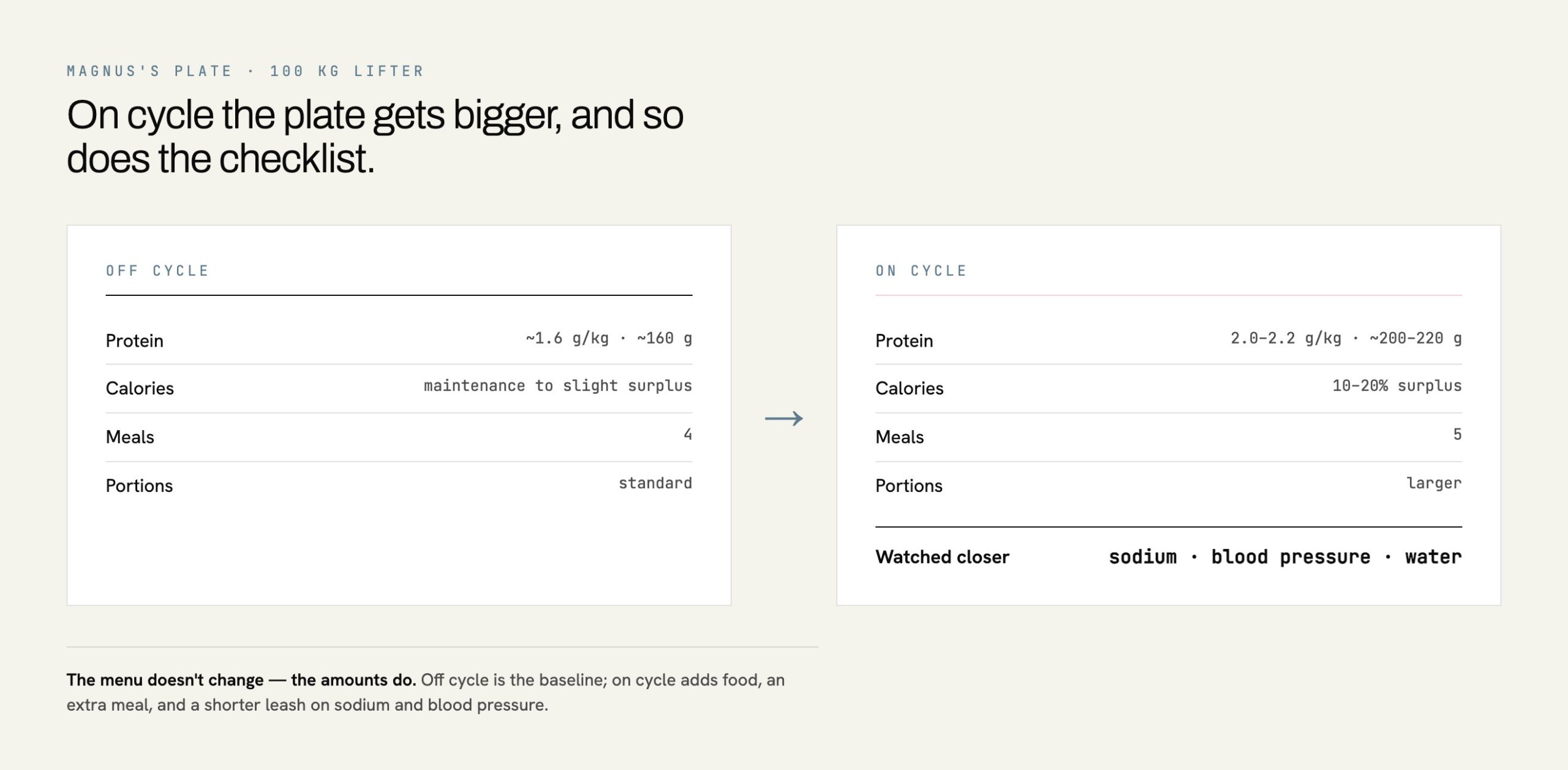Click the main headline about cycle plate
1568x770 pixels.
click(375, 137)
